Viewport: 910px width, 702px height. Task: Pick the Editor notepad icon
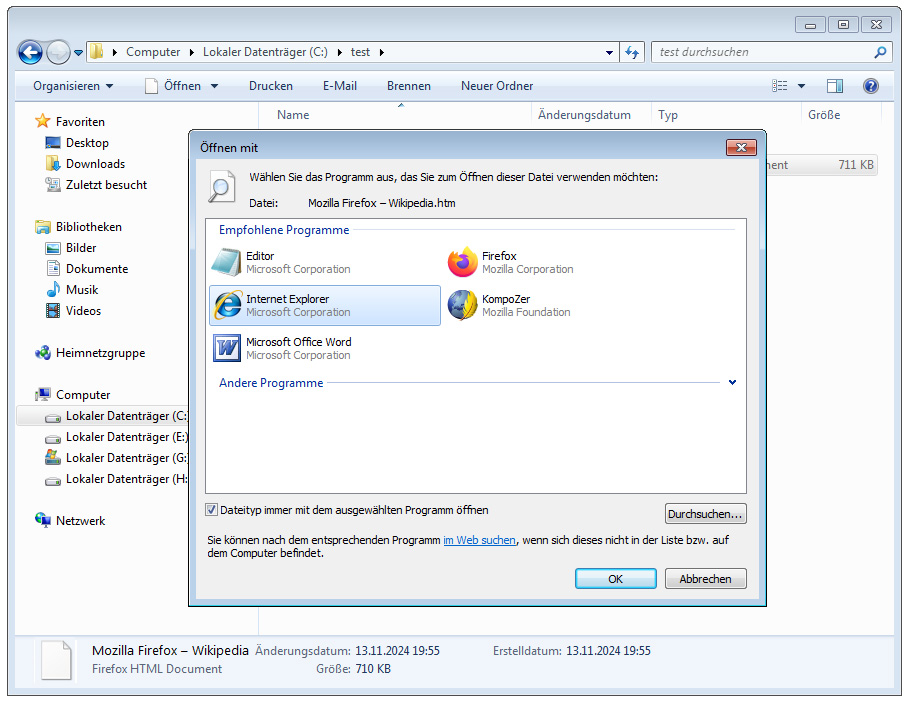227,262
